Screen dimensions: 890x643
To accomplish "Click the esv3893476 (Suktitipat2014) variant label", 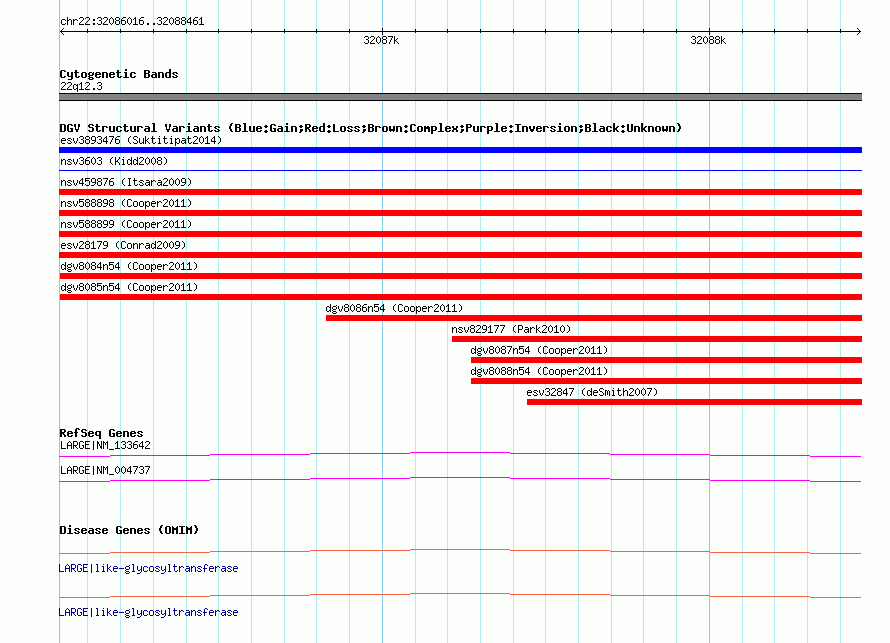I will pyautogui.click(x=141, y=140).
